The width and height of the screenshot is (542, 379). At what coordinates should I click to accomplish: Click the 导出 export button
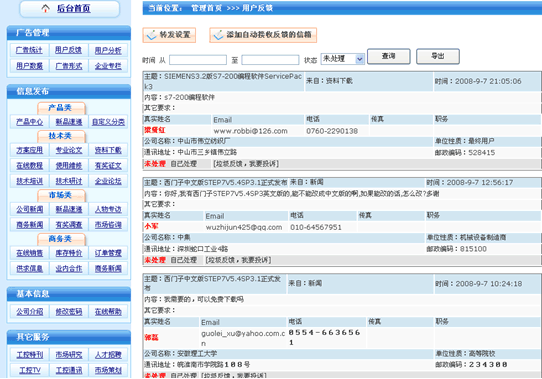(x=438, y=56)
